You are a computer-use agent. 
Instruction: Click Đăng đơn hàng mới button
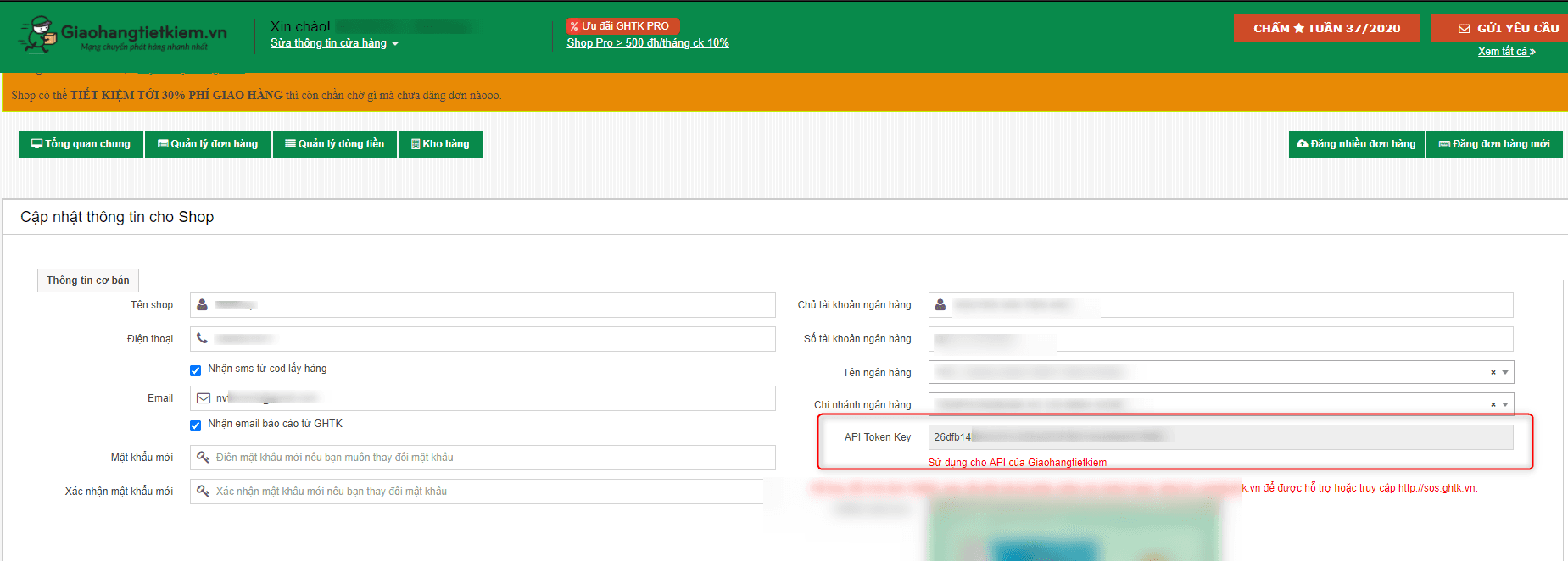(1494, 144)
